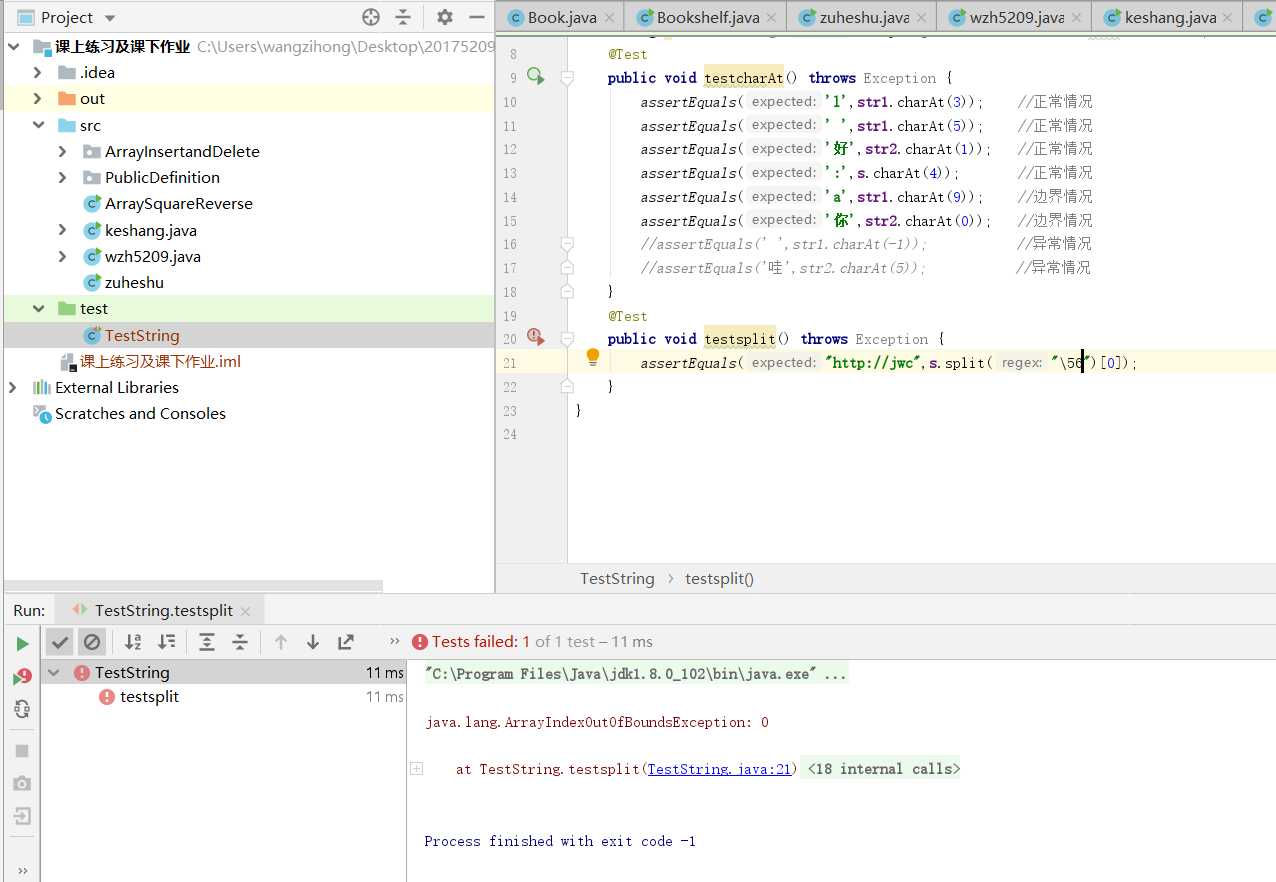Toggle show passed tests checkmark
Image resolution: width=1276 pixels, height=882 pixels.
(x=60, y=642)
